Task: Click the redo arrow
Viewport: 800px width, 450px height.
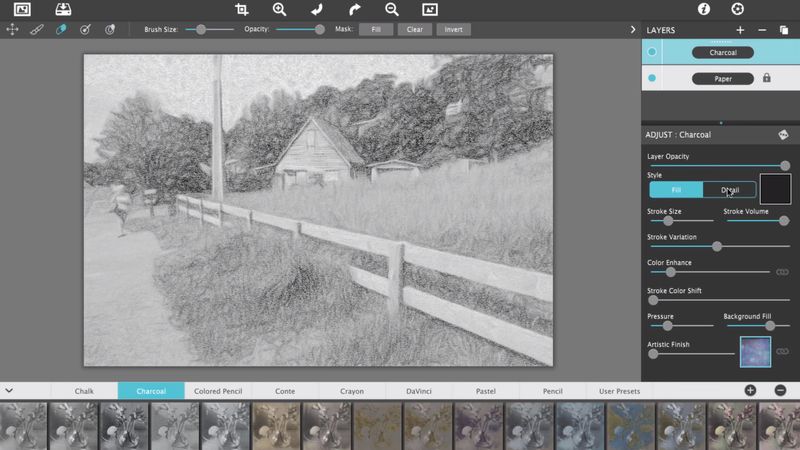Action: [355, 9]
